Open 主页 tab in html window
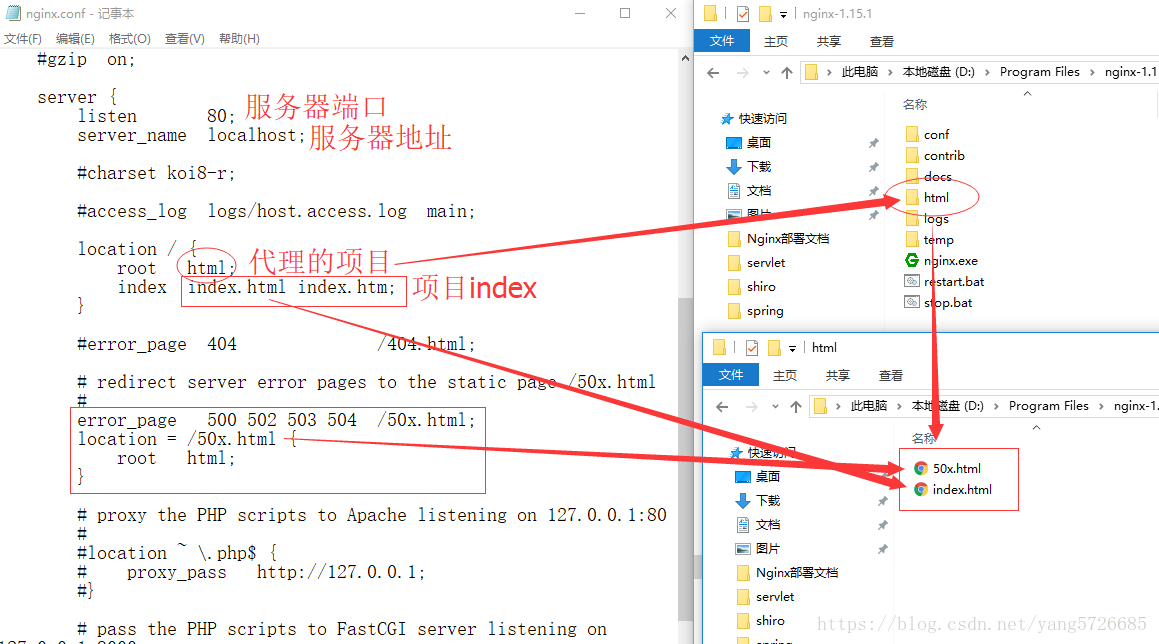The image size is (1159, 644). point(784,376)
